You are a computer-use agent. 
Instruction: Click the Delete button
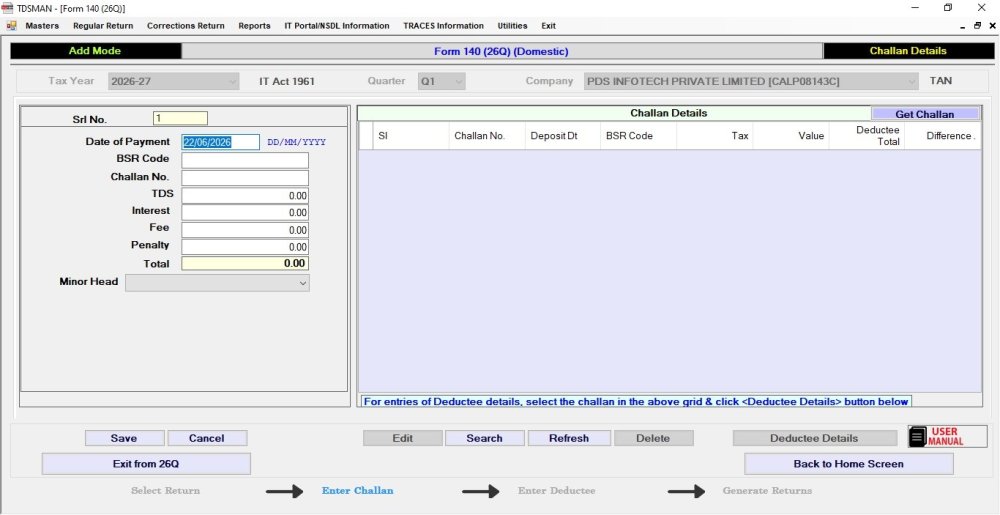coord(654,439)
